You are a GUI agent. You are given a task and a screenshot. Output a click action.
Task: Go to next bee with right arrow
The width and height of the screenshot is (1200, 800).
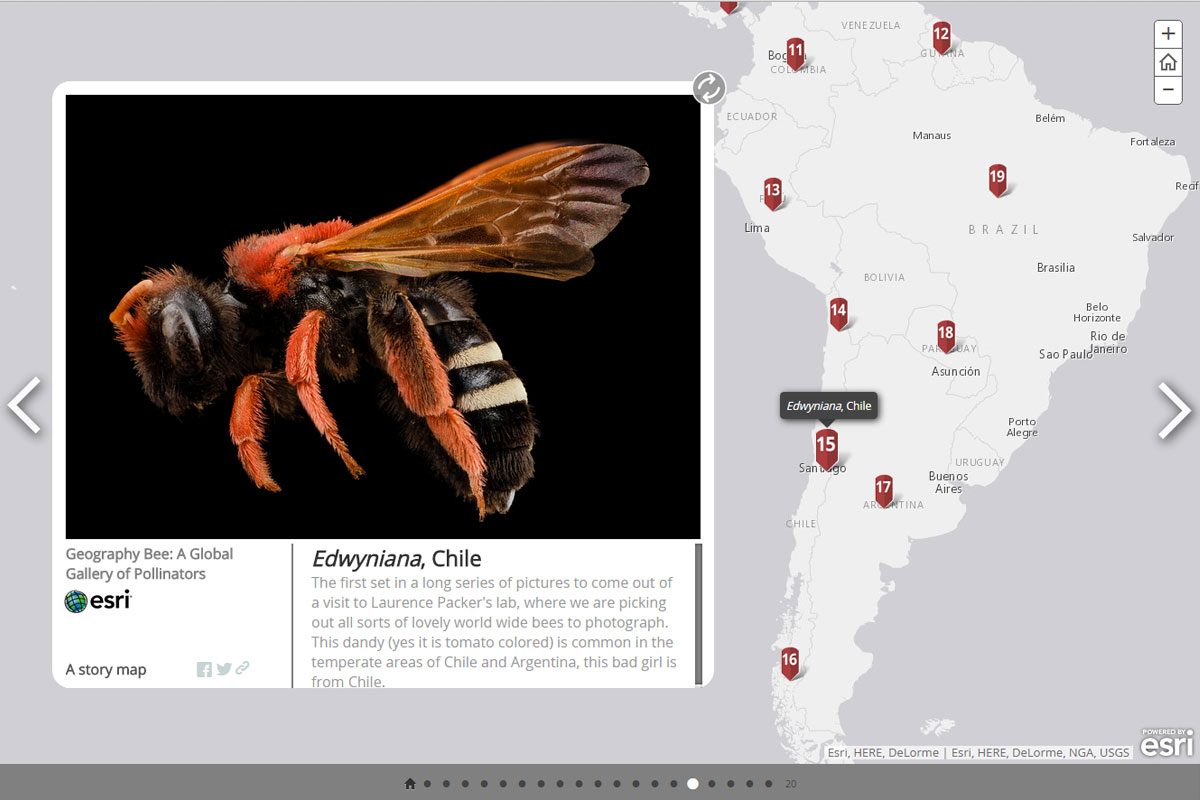(1175, 409)
